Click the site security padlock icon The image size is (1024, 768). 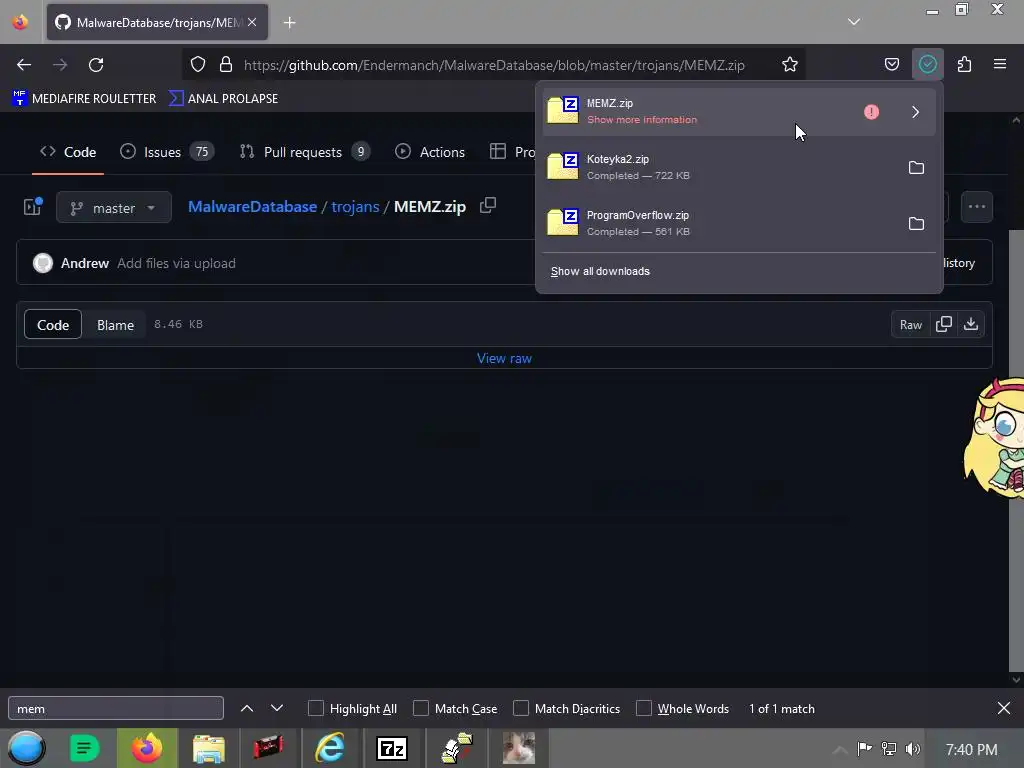[x=226, y=65]
